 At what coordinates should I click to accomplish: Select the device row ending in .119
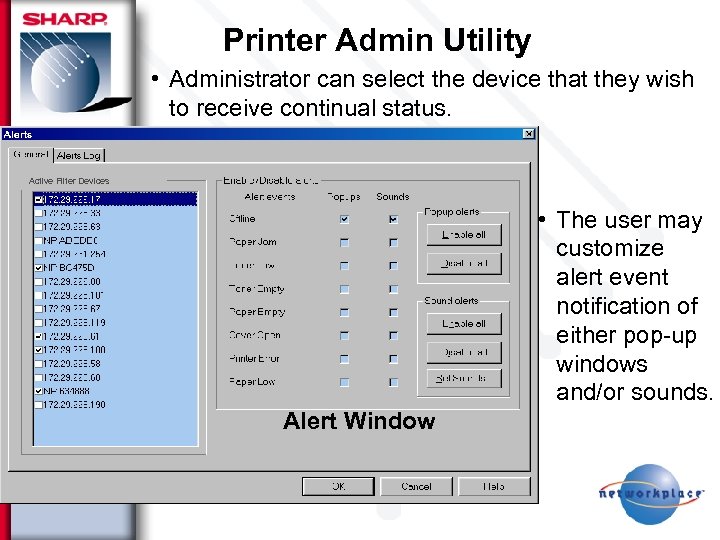115,323
